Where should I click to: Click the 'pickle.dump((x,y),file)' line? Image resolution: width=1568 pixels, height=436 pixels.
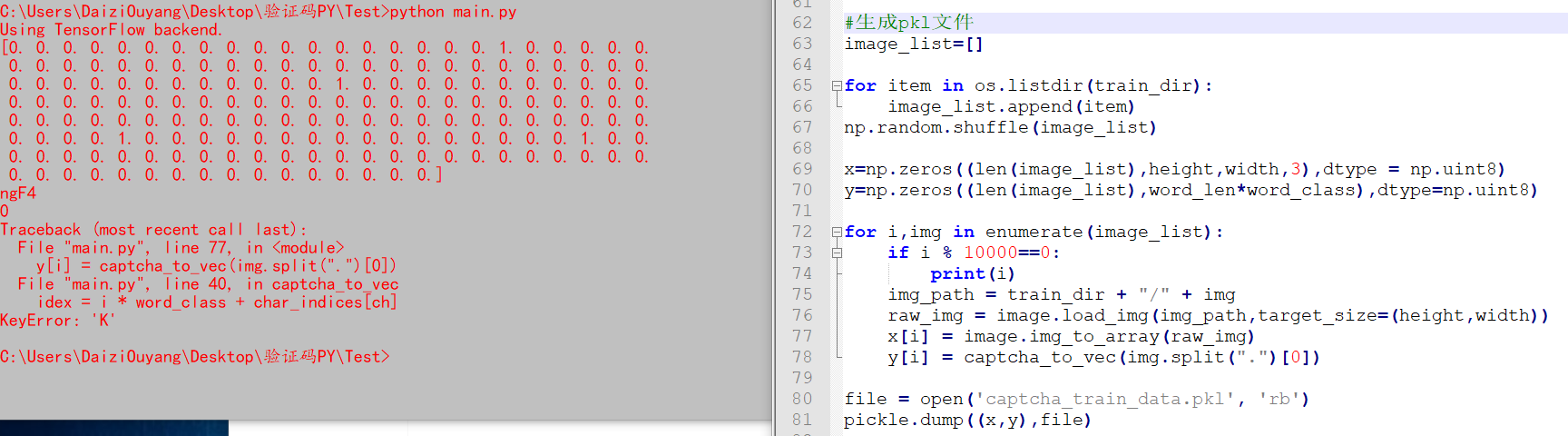pyautogui.click(x=967, y=420)
